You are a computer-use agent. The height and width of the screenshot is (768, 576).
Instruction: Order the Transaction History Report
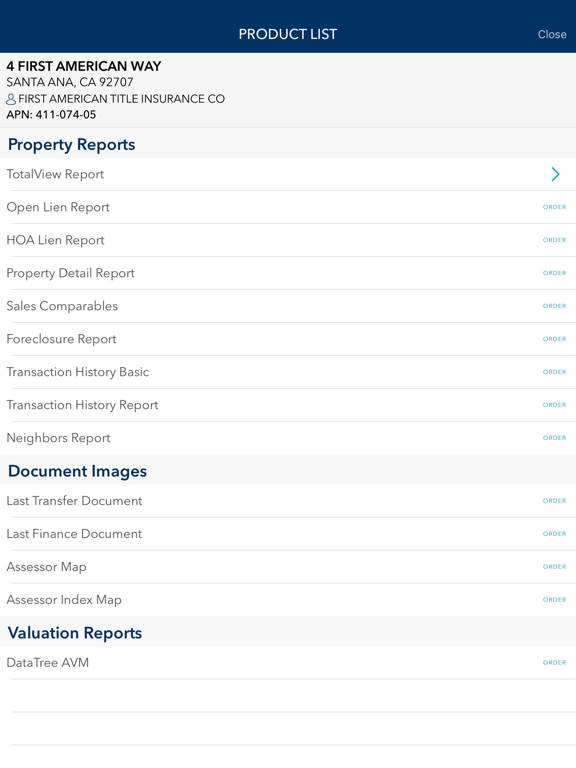click(554, 405)
